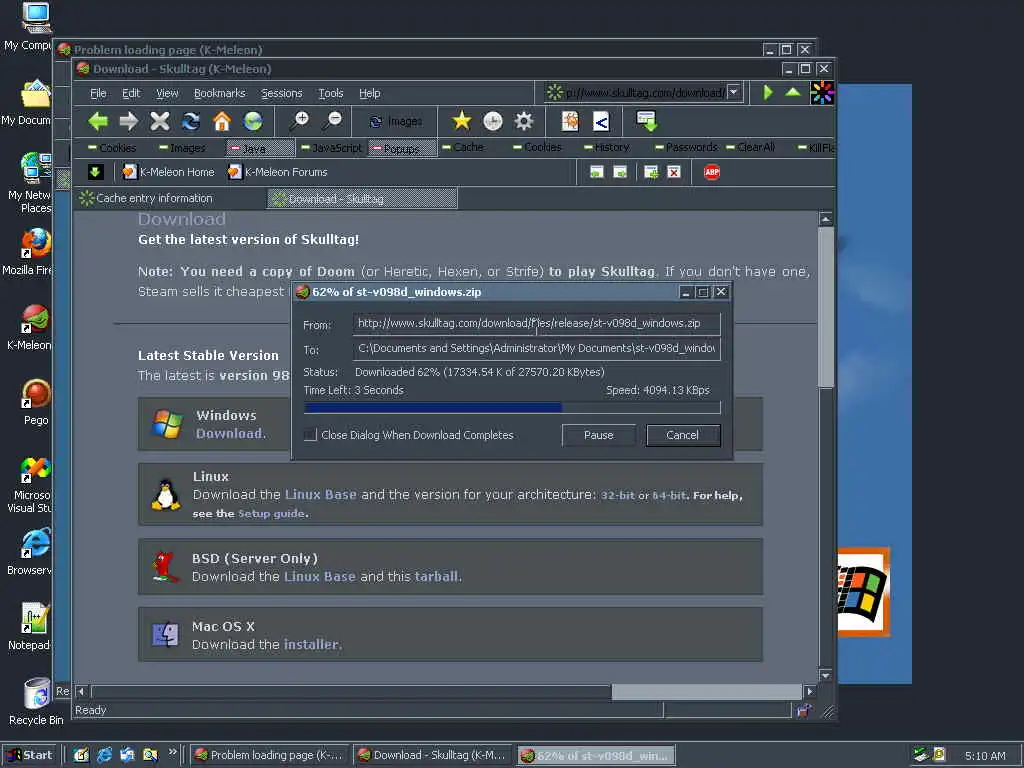Toggle Cookies privacy setting at far left

point(112,148)
